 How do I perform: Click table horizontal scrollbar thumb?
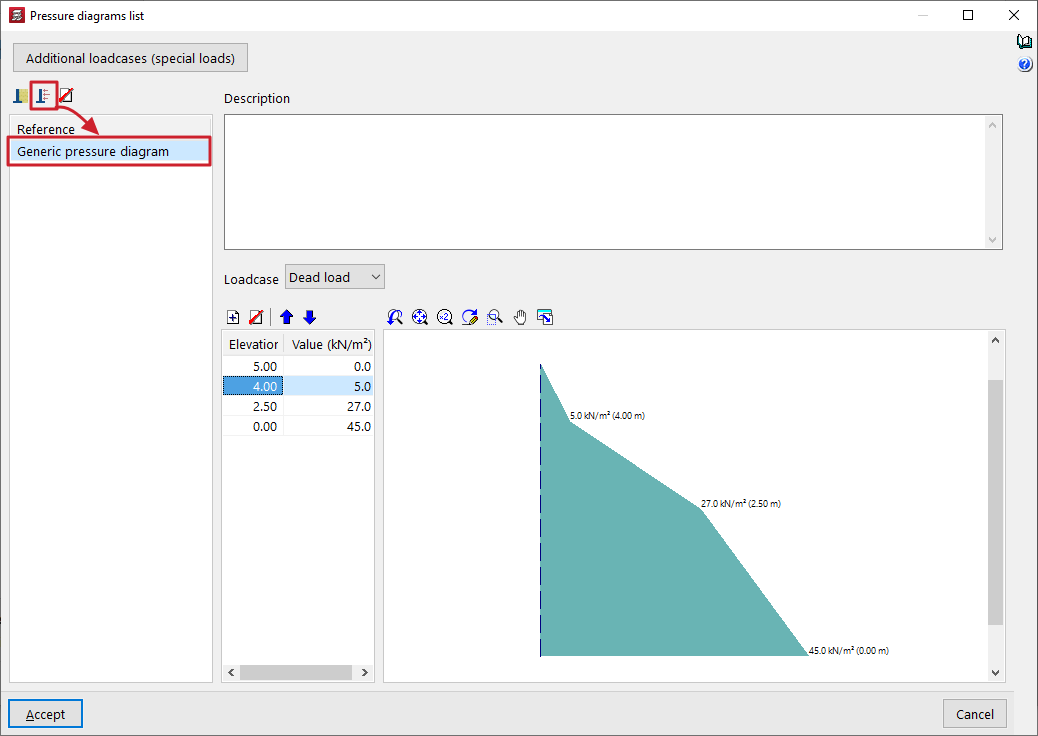[296, 672]
